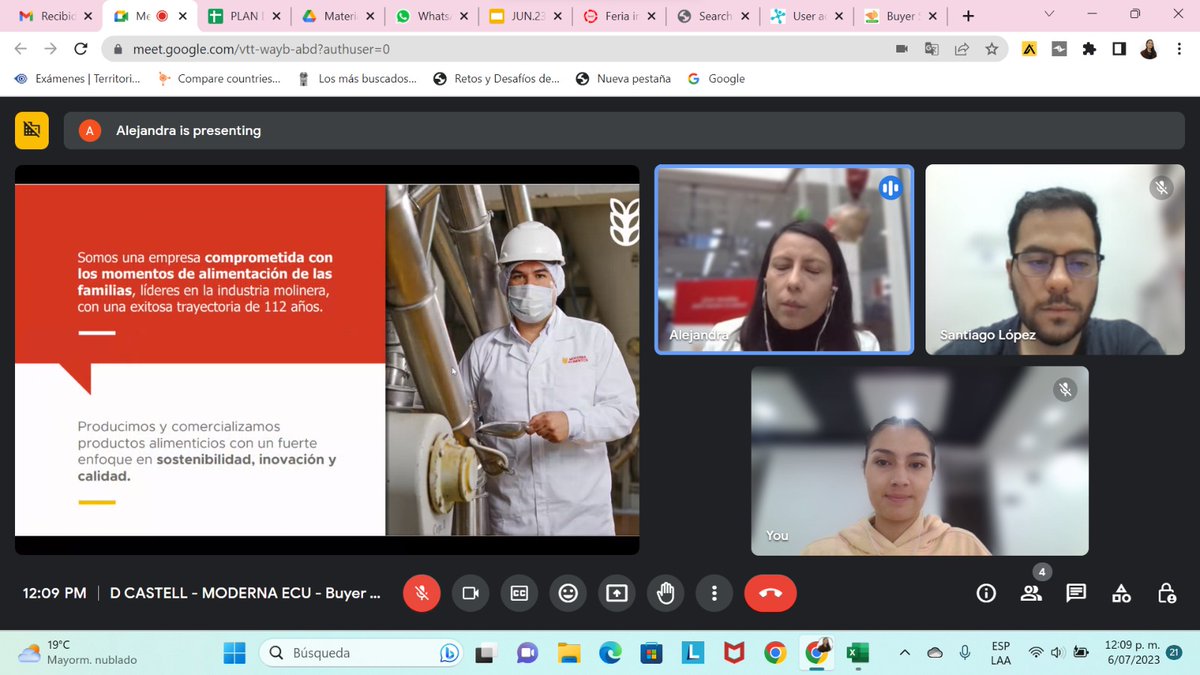Click the Present now button
This screenshot has width=1200, height=675.
tap(617, 593)
